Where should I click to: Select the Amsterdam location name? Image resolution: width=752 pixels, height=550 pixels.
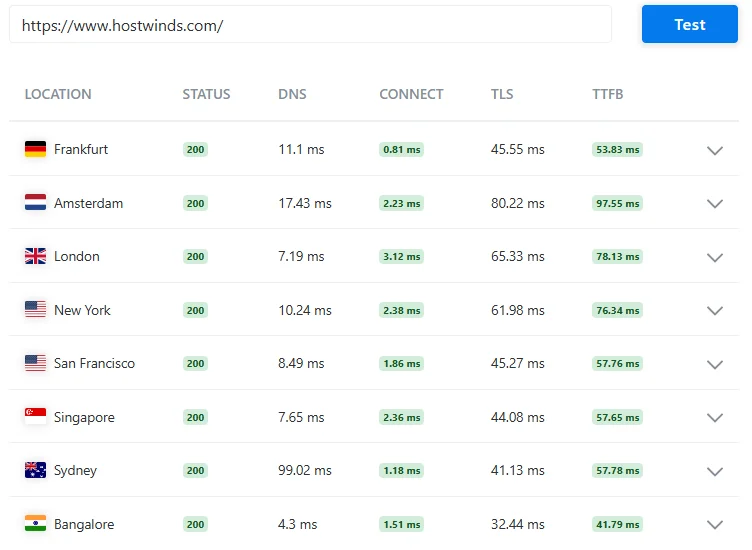(x=88, y=203)
